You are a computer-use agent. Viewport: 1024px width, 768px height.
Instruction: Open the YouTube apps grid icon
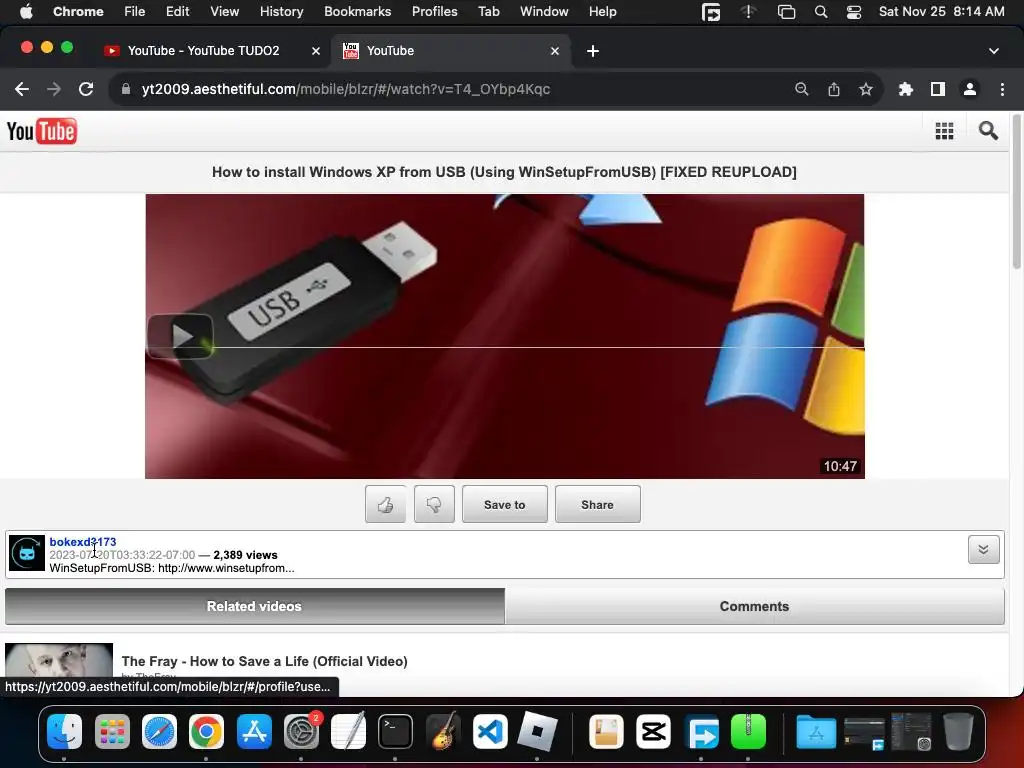pyautogui.click(x=944, y=131)
